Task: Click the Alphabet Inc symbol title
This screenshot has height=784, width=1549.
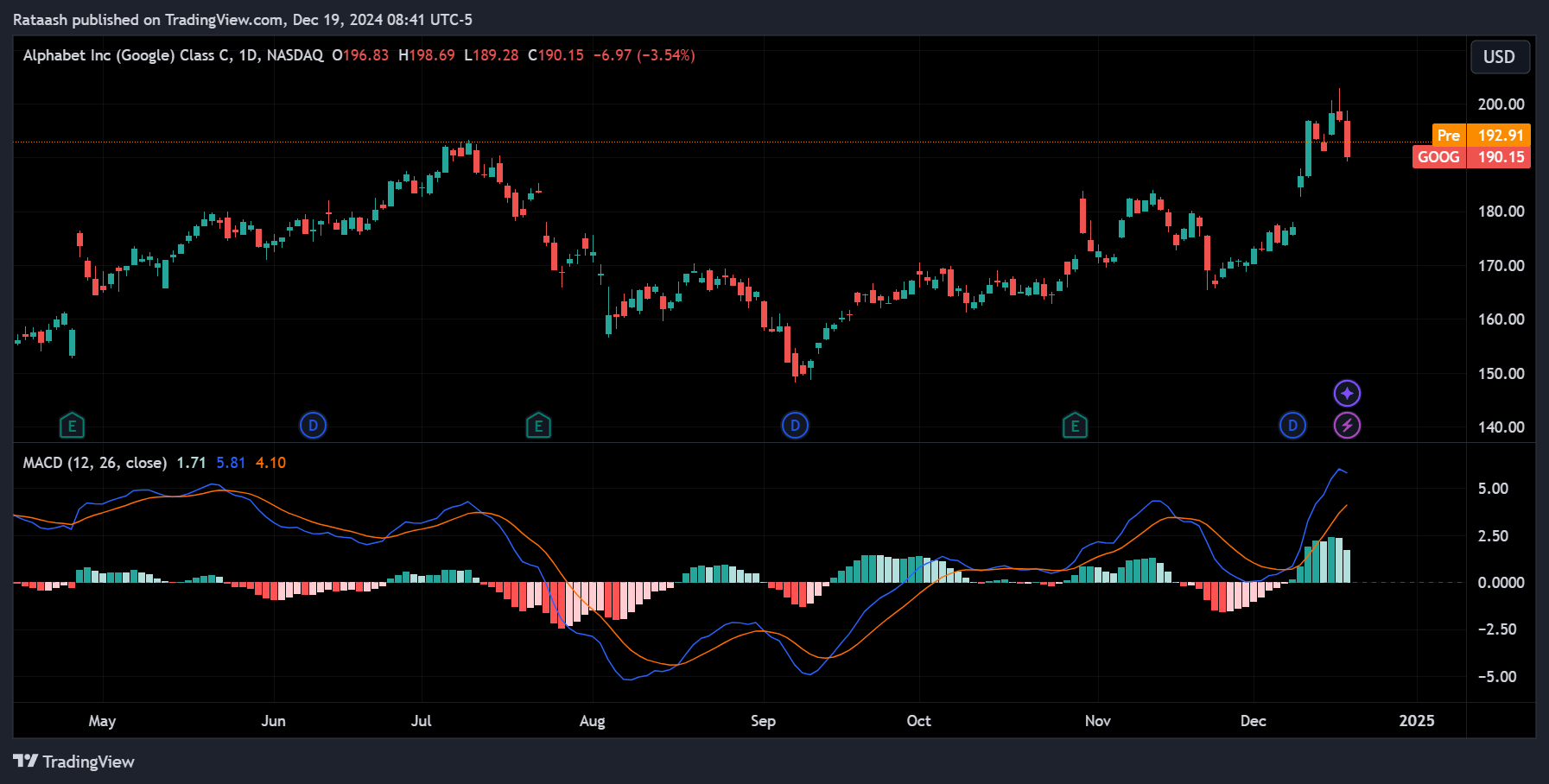Action: [173, 55]
